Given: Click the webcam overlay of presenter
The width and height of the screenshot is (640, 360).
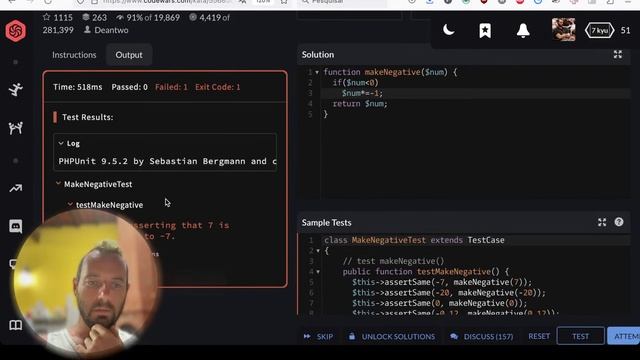Looking at the screenshot, I should [x=87, y=283].
